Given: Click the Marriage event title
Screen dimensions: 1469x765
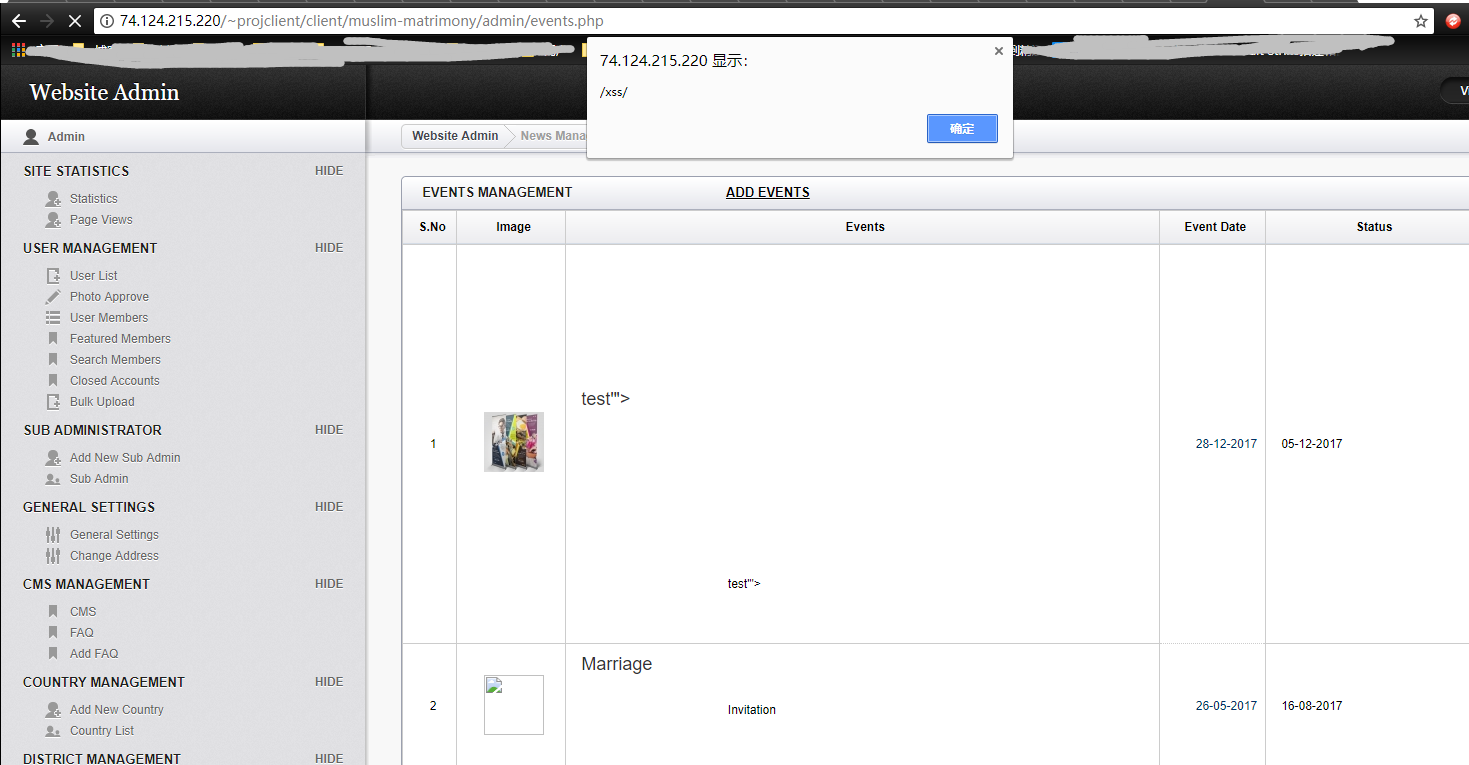Looking at the screenshot, I should coord(617,664).
